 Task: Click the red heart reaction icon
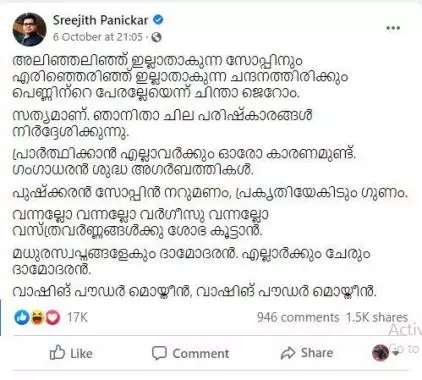pyautogui.click(x=53, y=317)
